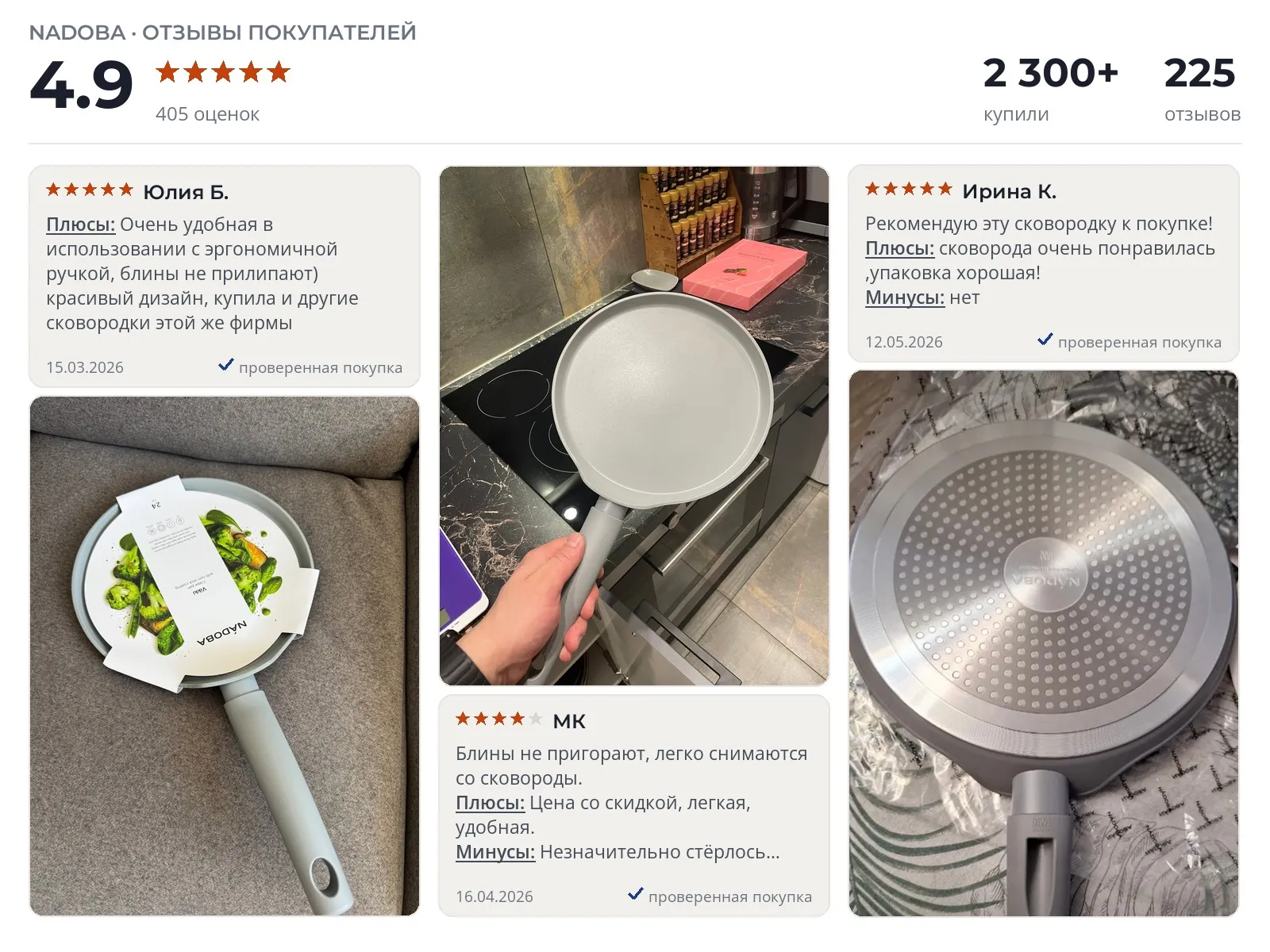Click the Плюсы label in Юлия Б. review
The height and width of the screenshot is (952, 1270).
(81, 225)
